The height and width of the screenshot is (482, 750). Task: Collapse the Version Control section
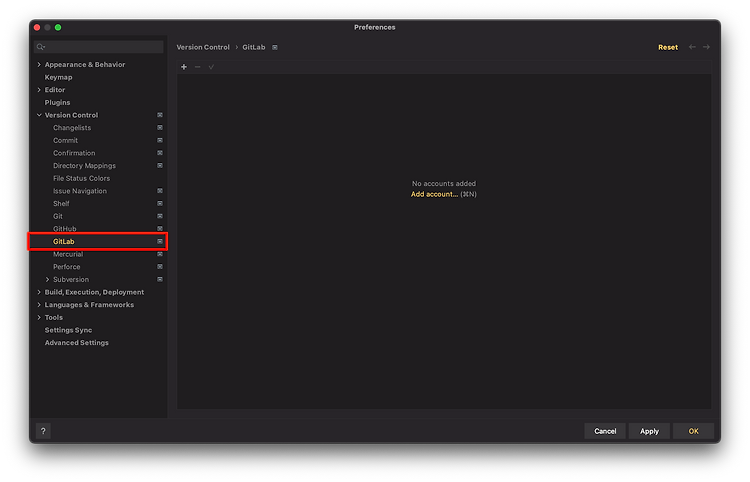pos(39,115)
